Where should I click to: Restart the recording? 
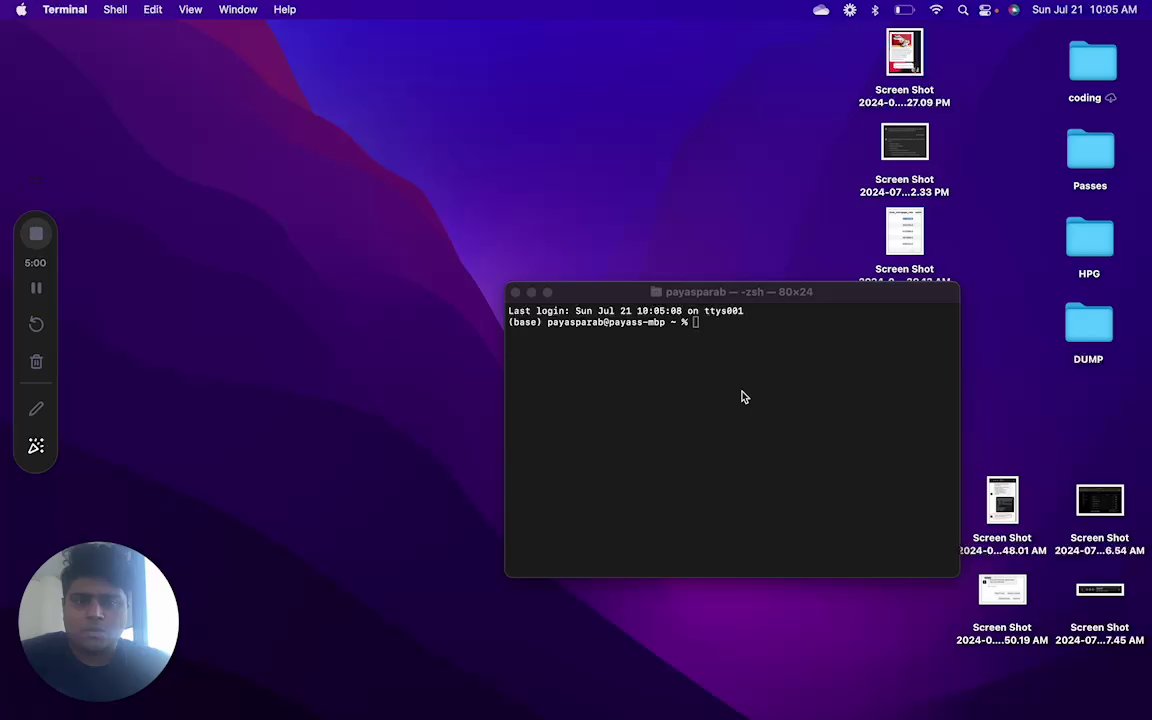[36, 324]
